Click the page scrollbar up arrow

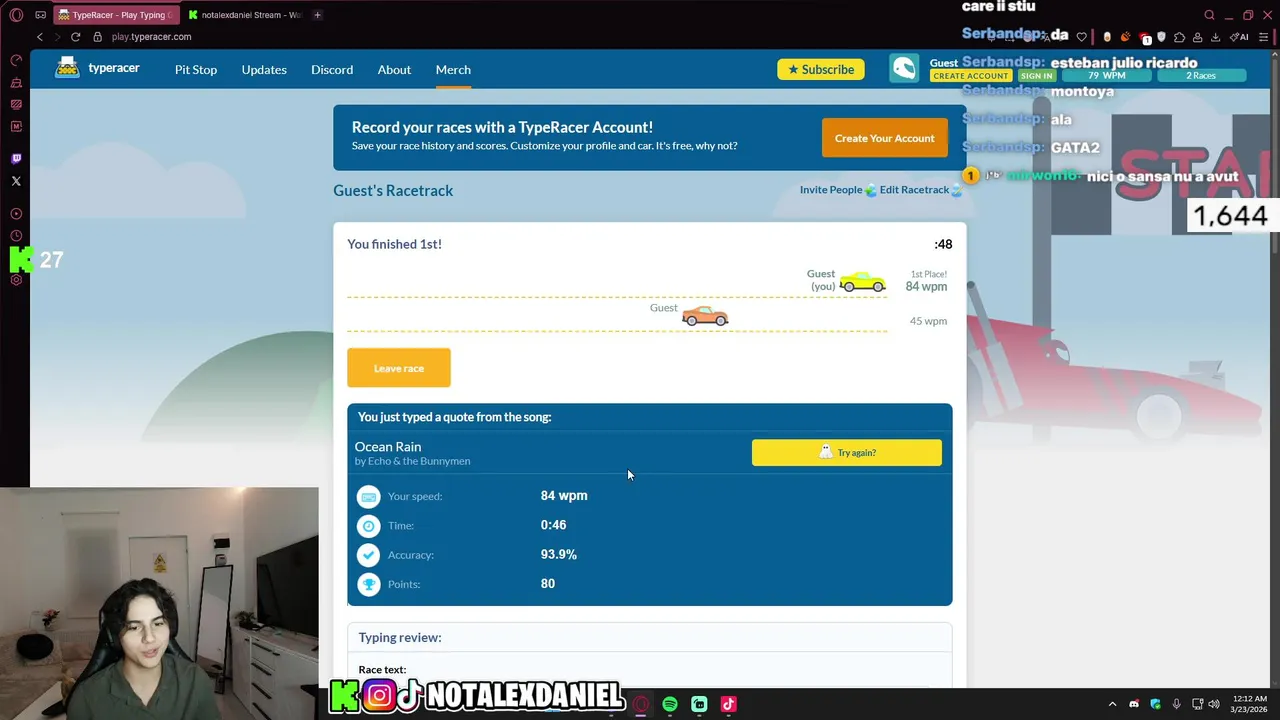click(1273, 56)
